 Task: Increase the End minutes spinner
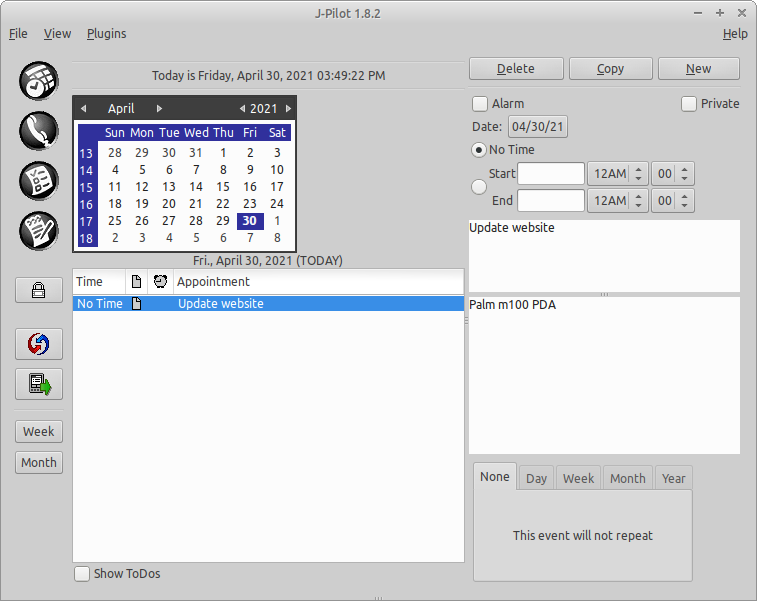click(x=685, y=196)
